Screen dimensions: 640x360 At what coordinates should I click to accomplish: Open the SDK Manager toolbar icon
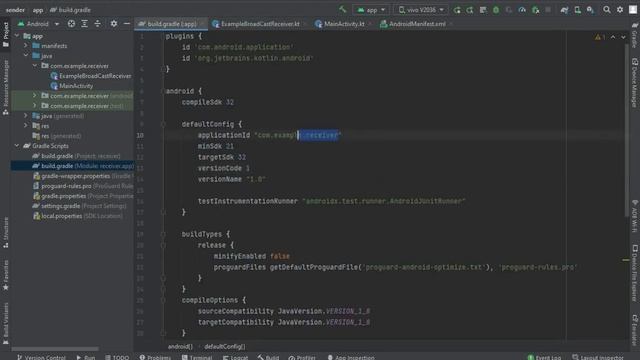(590, 10)
